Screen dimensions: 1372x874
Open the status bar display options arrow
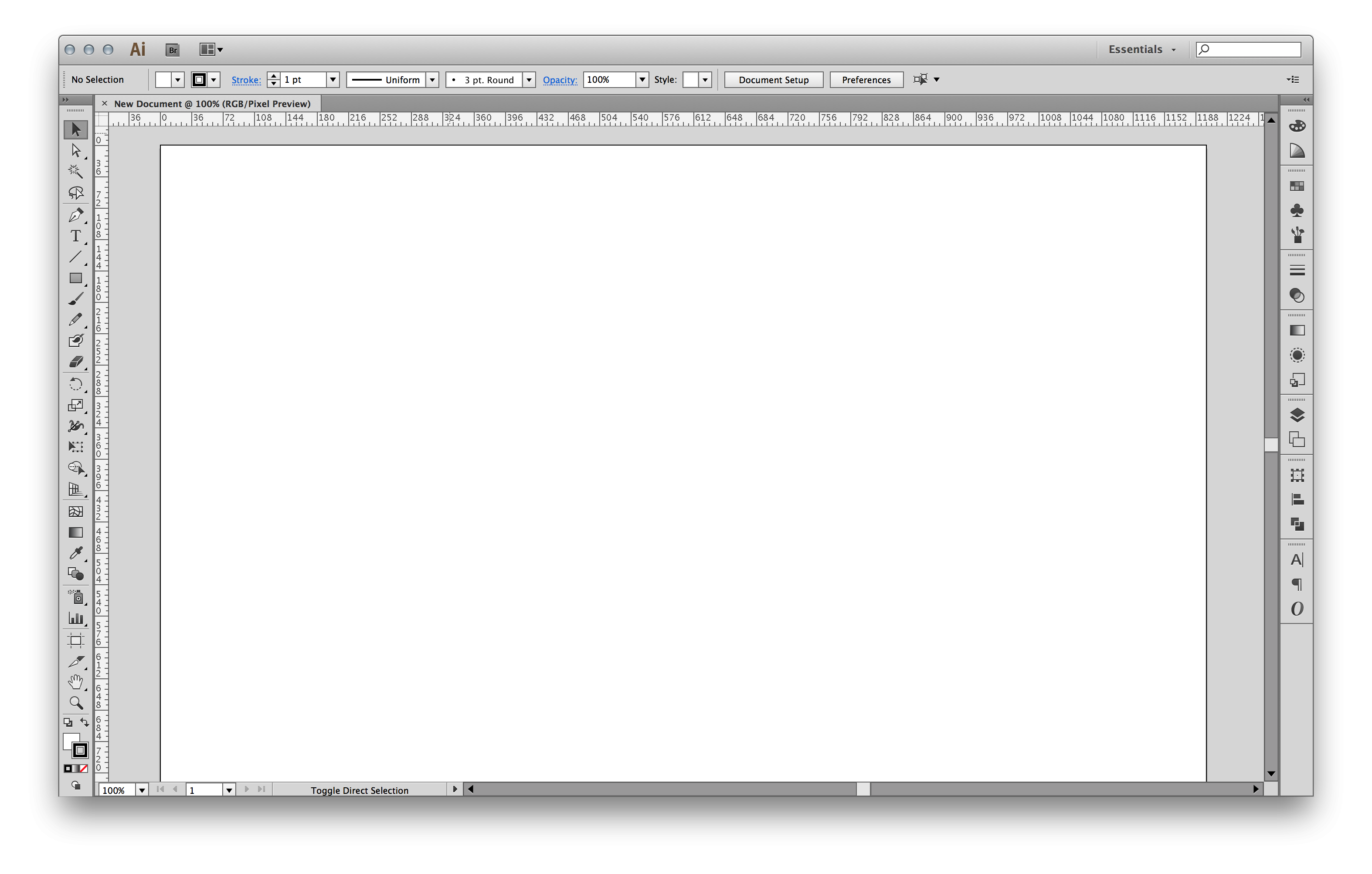(455, 789)
